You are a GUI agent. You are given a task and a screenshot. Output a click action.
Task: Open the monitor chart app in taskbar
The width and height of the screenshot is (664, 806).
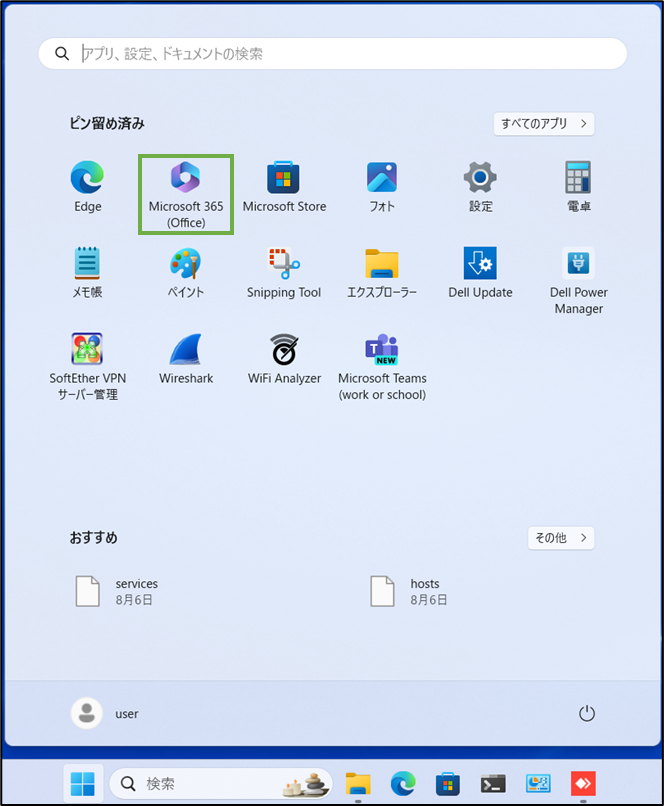[538, 783]
